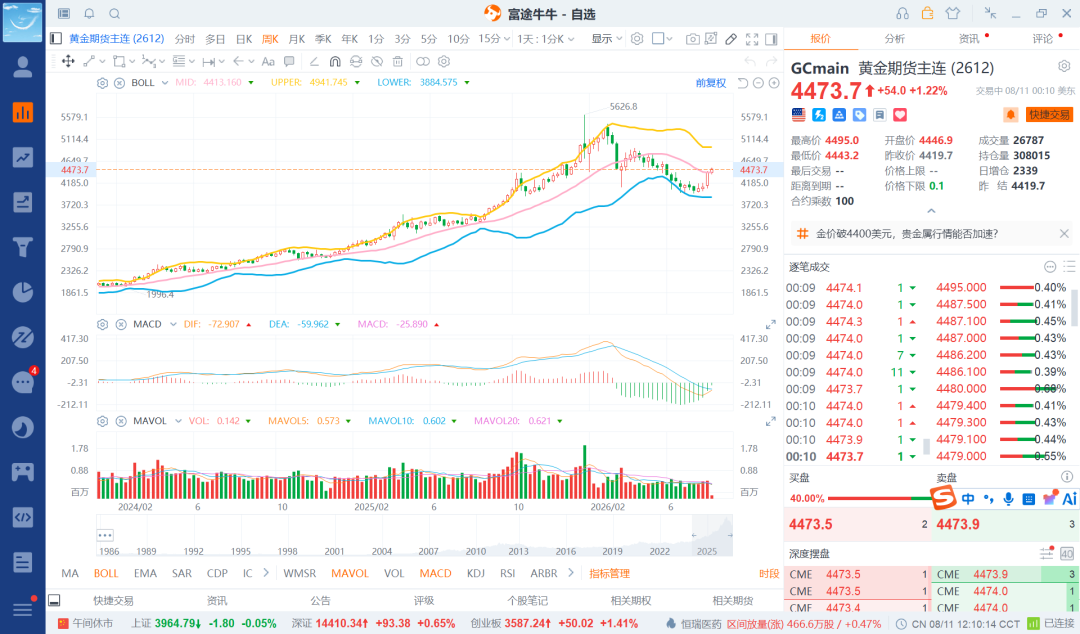Switch to the 月K chart period tab
Viewport: 1080px width, 634px height.
pos(296,39)
